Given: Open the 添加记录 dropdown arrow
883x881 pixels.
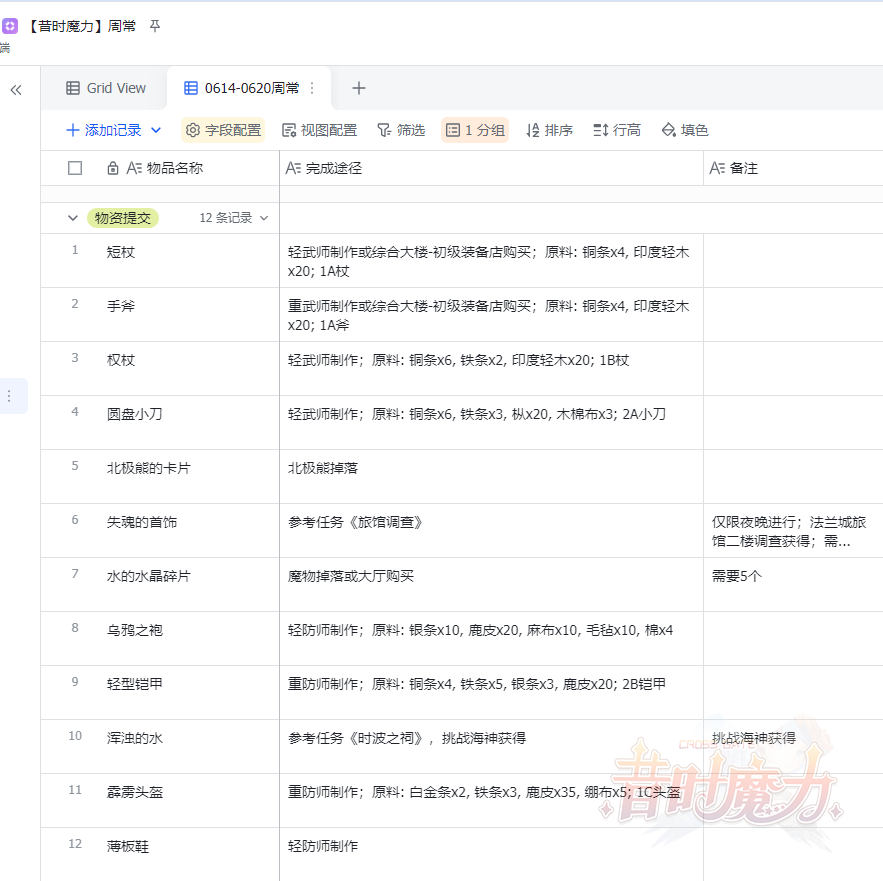Looking at the screenshot, I should [156, 130].
